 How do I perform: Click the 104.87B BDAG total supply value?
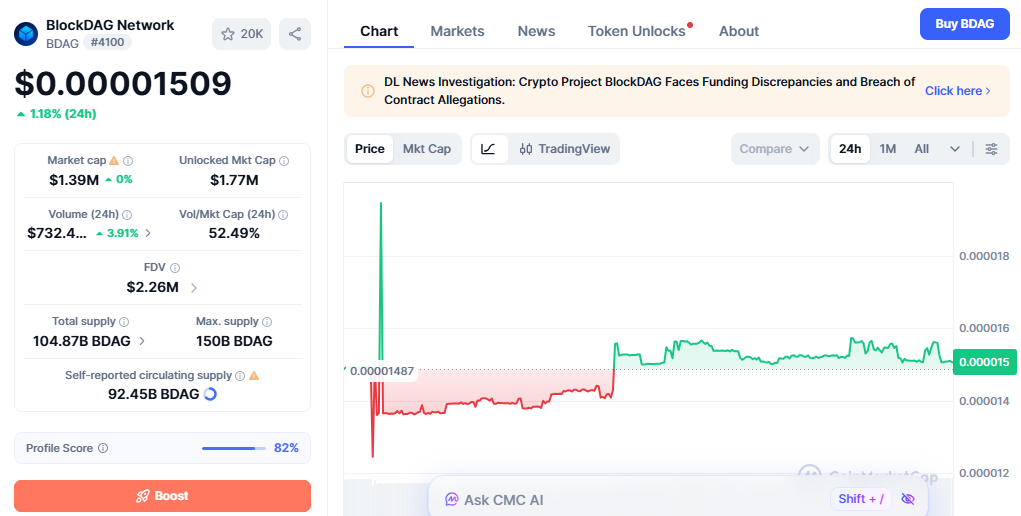pos(81,341)
